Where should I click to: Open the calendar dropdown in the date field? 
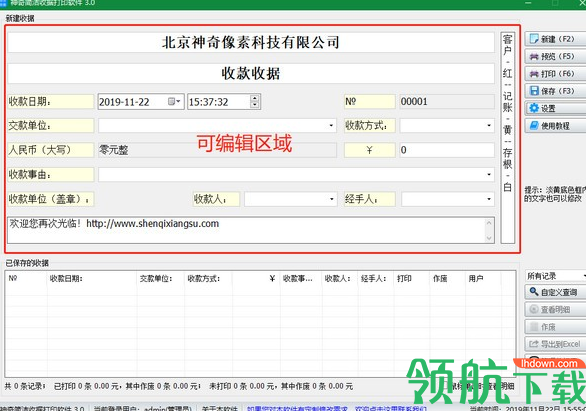(174, 102)
